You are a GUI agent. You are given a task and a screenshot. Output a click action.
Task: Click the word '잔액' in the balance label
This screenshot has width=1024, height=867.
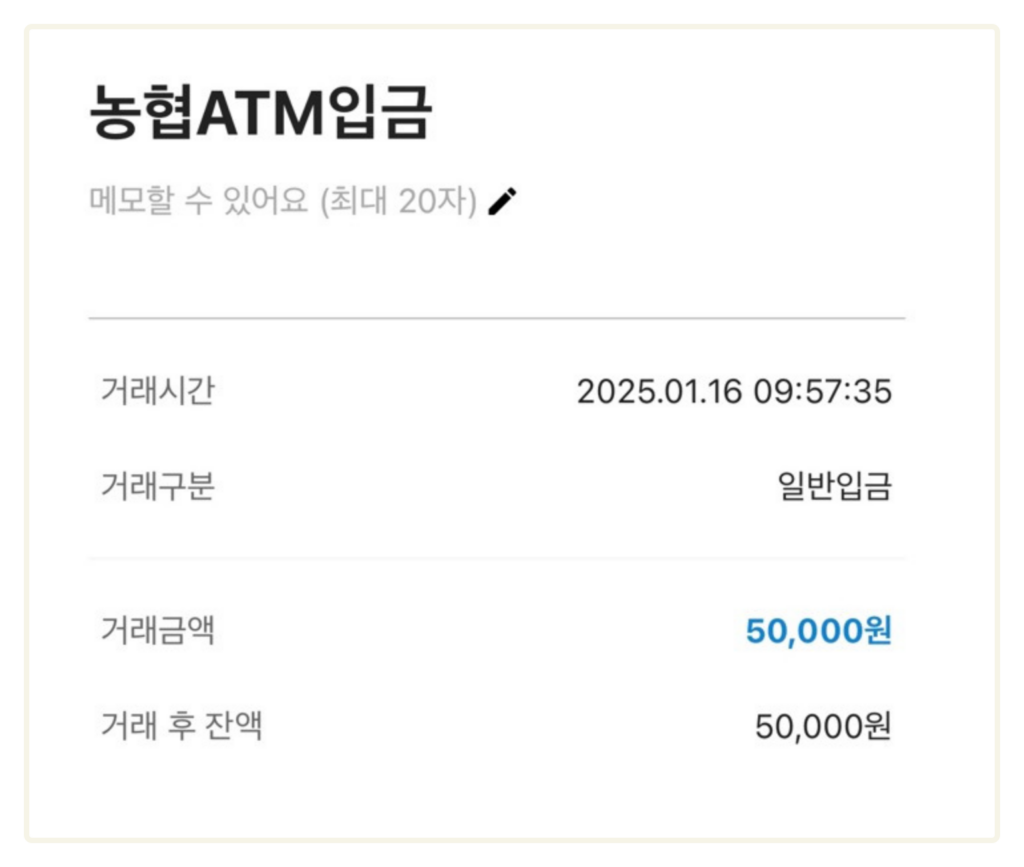(239, 726)
